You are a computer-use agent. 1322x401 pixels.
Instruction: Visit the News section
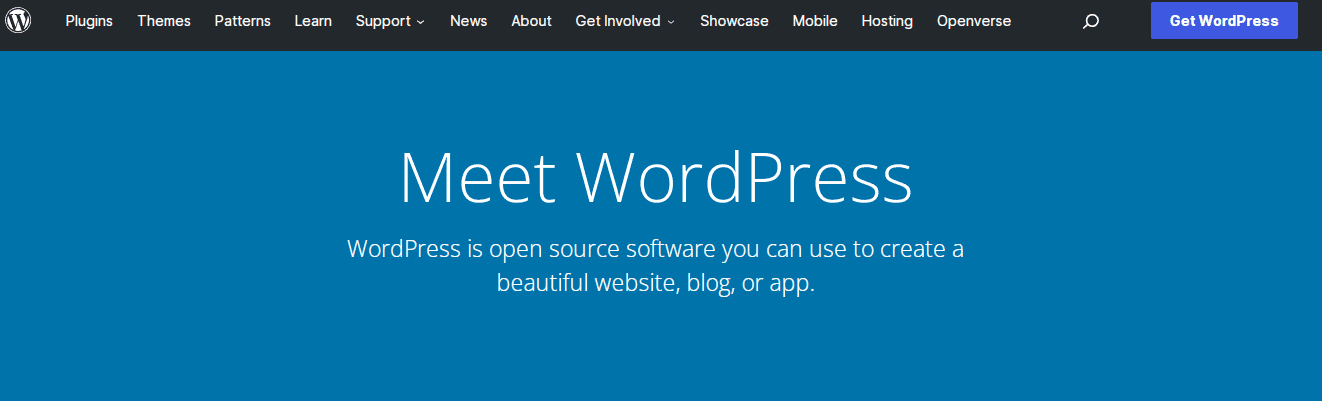click(468, 21)
